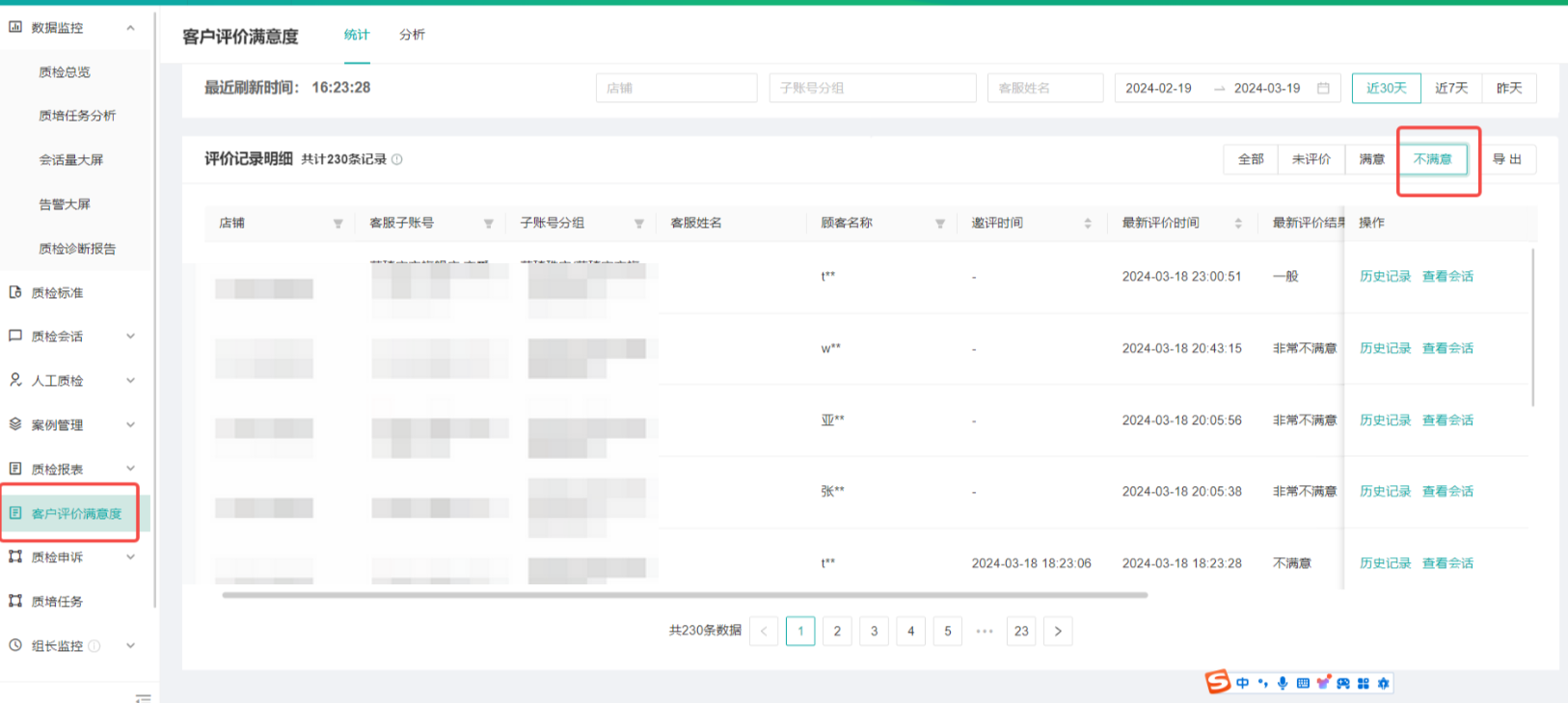Viewport: 1568px width, 703px height.
Task: Collapse the sidebar using bottom menu icon
Action: click(143, 698)
